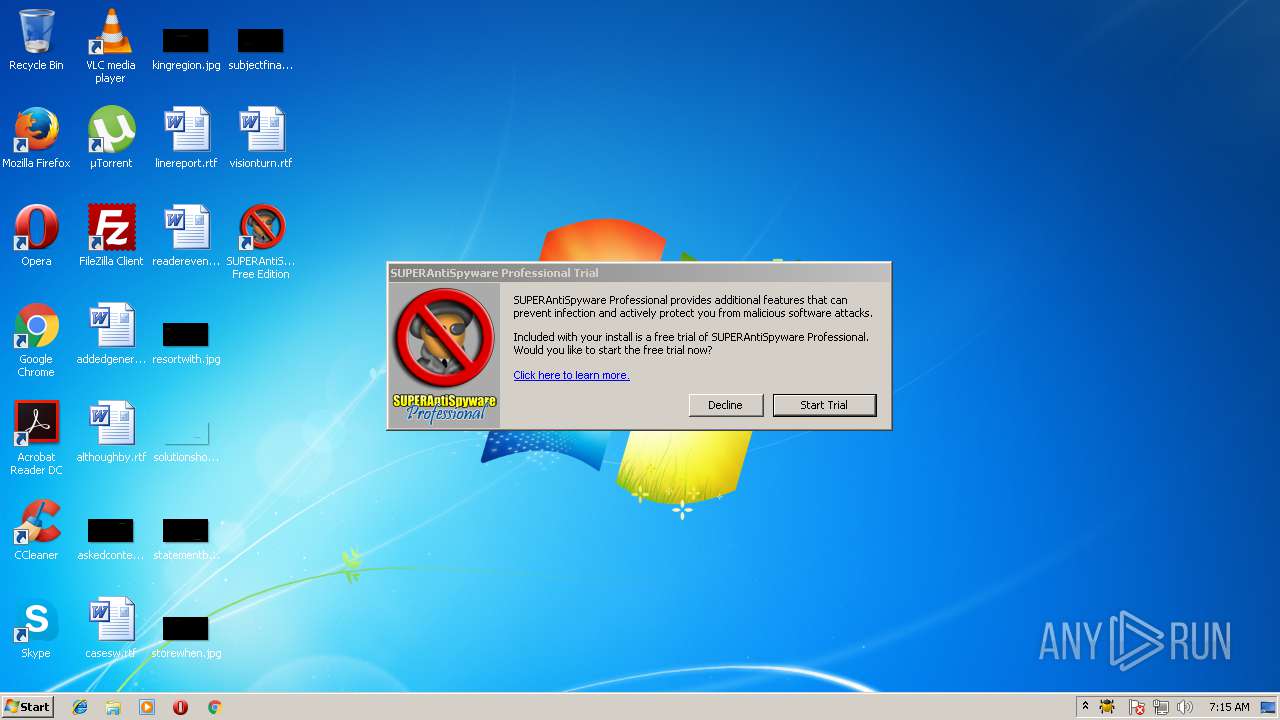Select the VLC media player shortcut

[110, 45]
